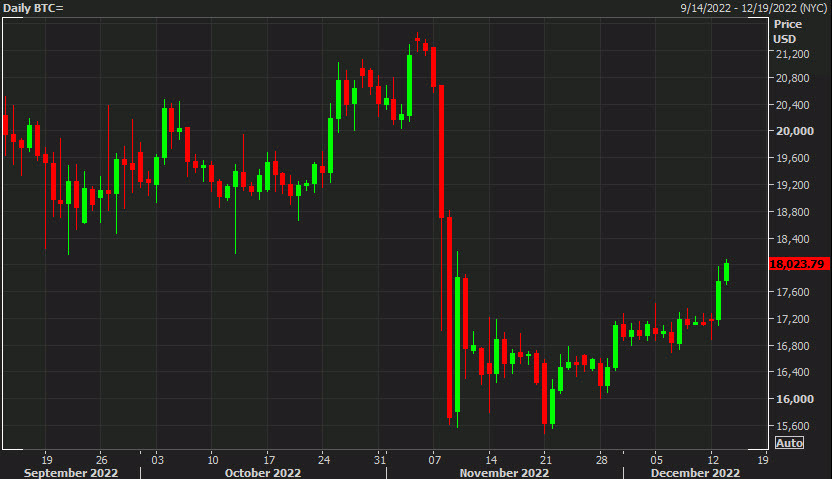This screenshot has width=832, height=479.
Task: Click the 17,200 price axis label
Action: click(x=793, y=319)
